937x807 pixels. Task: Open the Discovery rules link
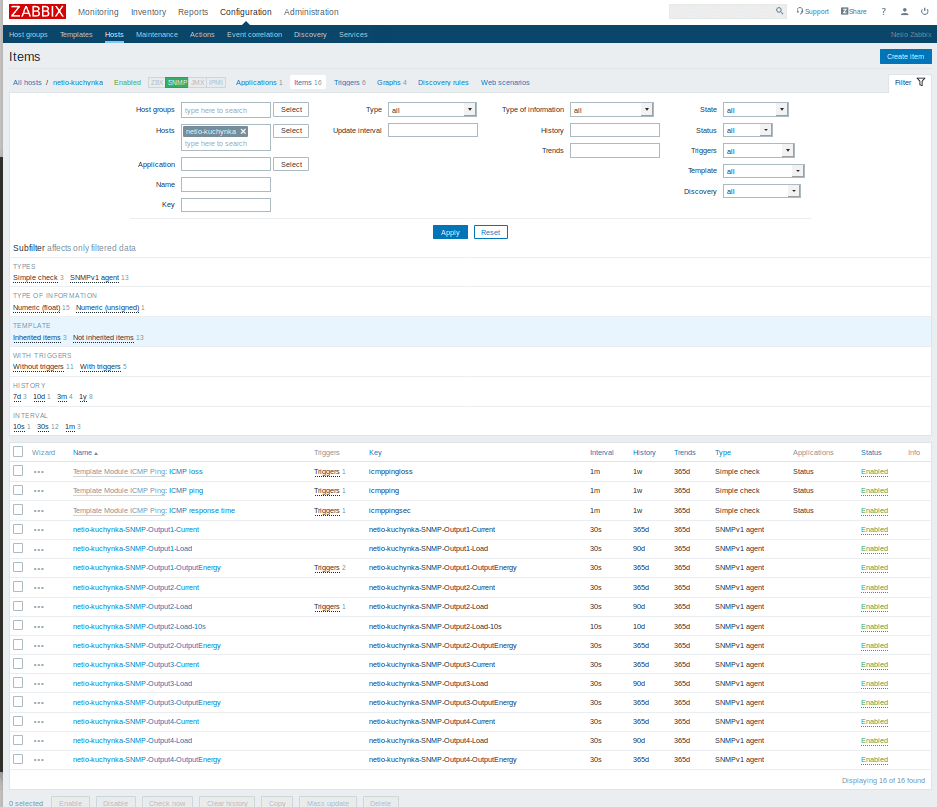point(443,82)
